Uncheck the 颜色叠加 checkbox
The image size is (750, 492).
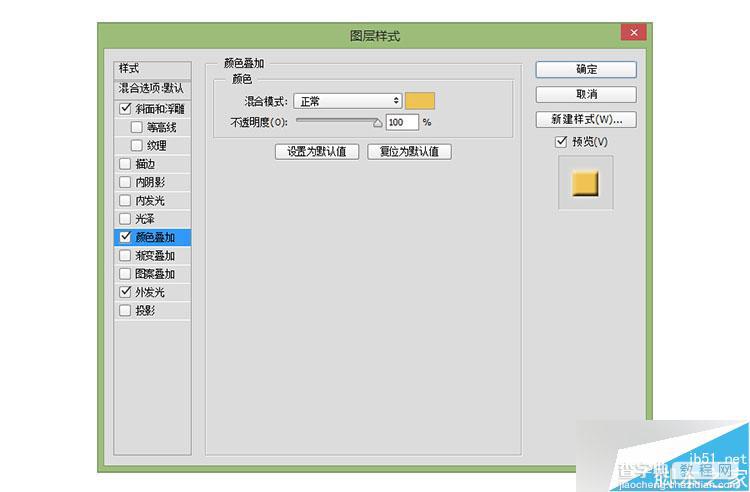(x=125, y=237)
